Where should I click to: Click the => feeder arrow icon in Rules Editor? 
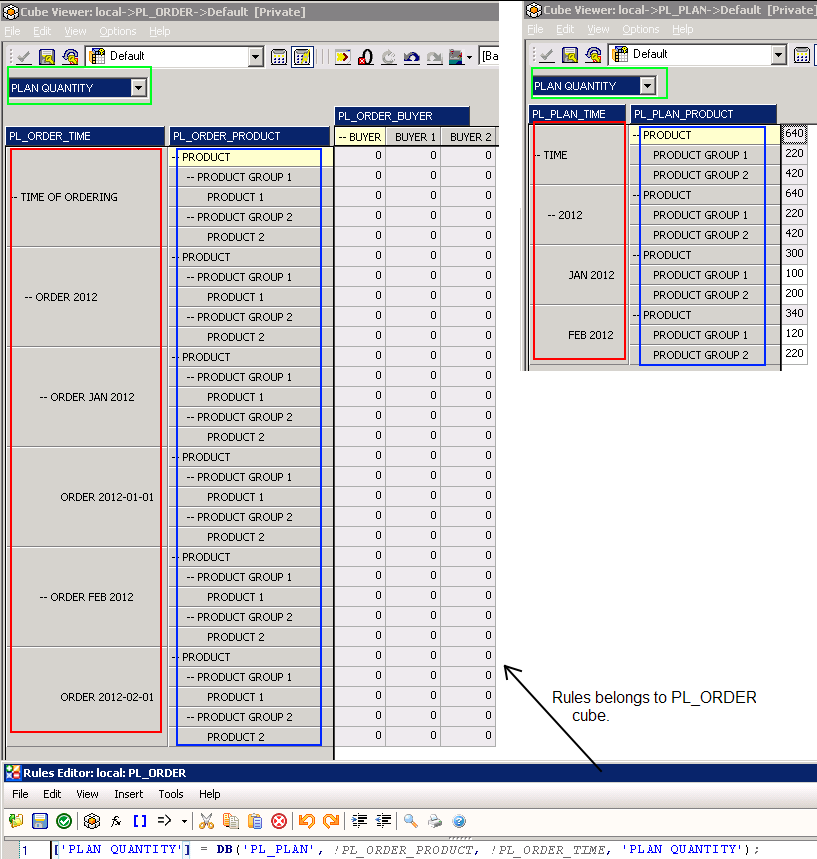click(164, 821)
